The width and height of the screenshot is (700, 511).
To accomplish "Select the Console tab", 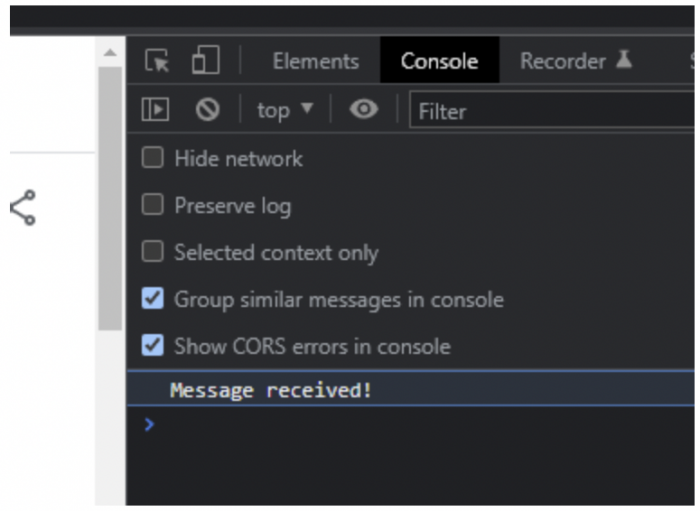I will point(439,61).
